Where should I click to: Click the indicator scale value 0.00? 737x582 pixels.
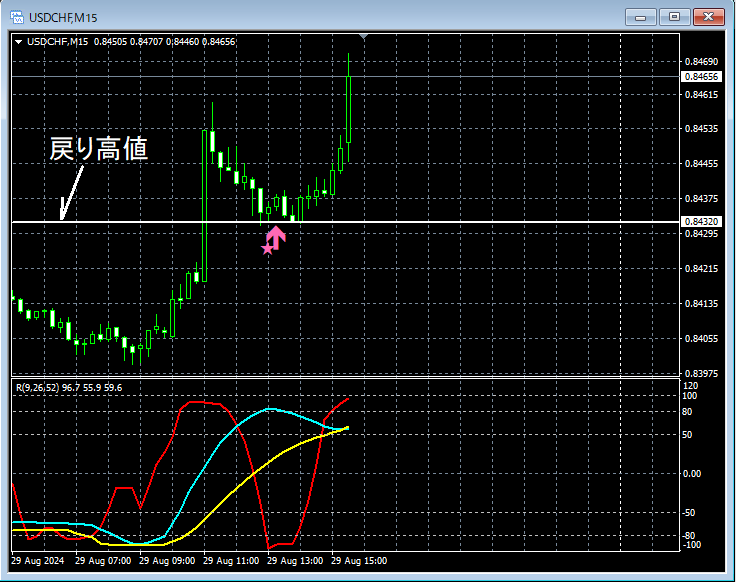(x=691, y=473)
